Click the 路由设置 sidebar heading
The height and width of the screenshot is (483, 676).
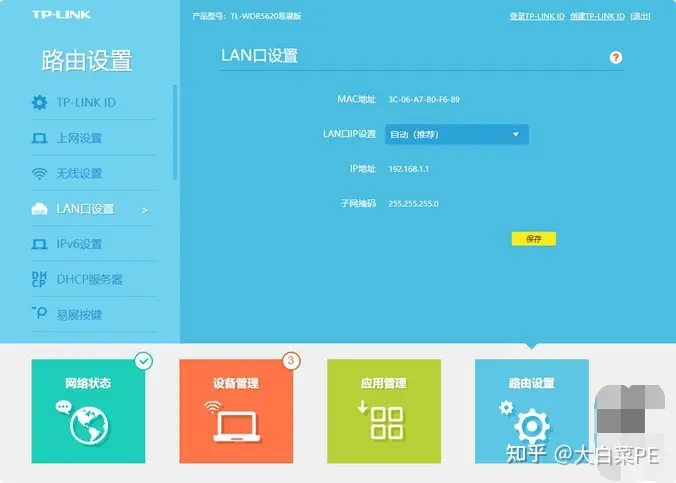click(x=87, y=60)
